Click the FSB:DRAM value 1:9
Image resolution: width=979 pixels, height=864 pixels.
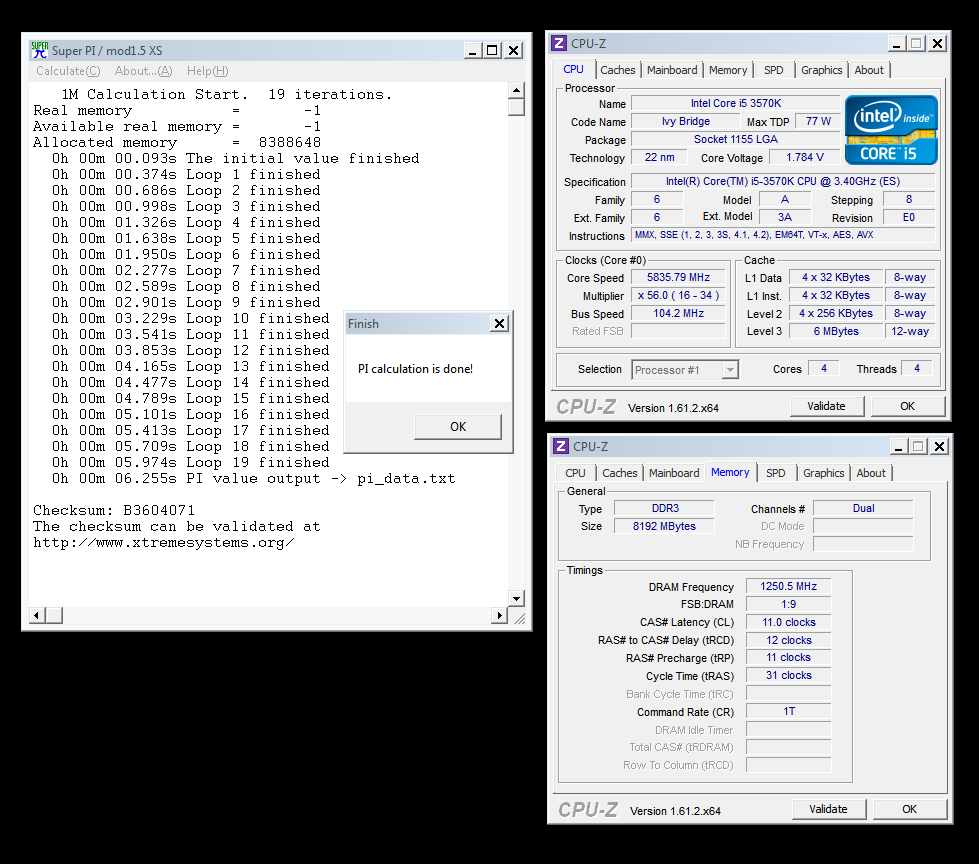click(789, 604)
